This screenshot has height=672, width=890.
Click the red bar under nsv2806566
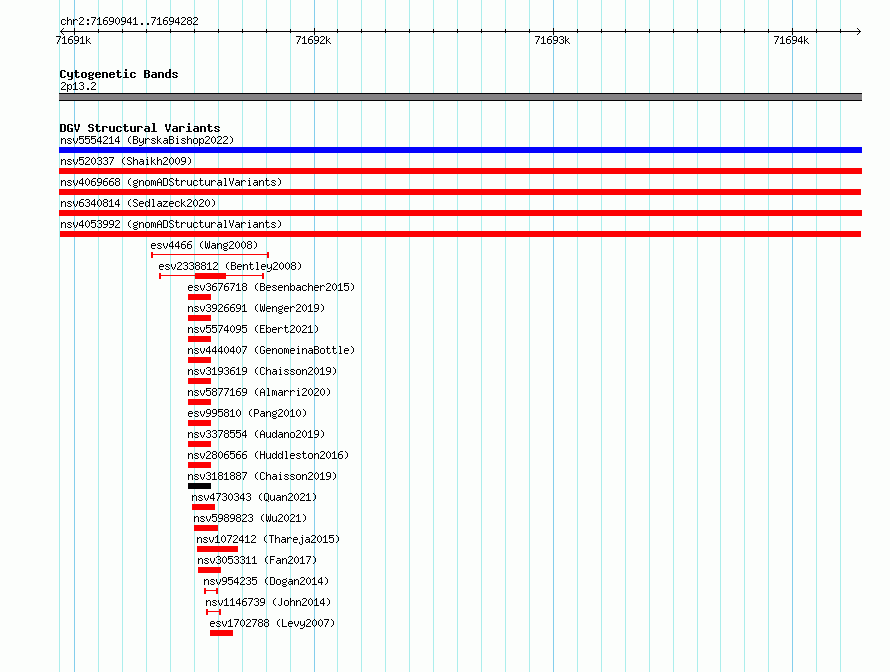[x=199, y=465]
